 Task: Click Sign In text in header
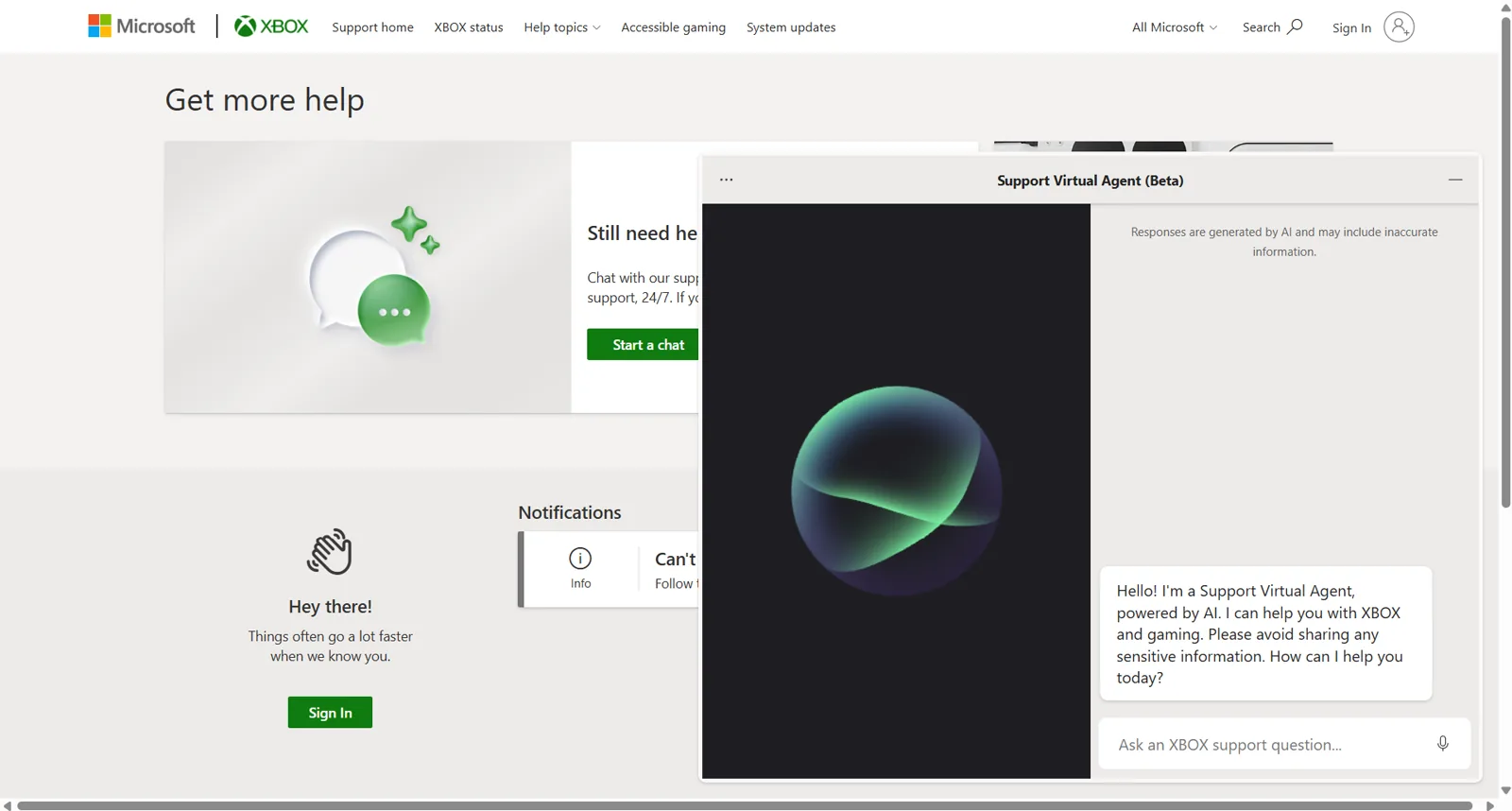[x=1351, y=27]
